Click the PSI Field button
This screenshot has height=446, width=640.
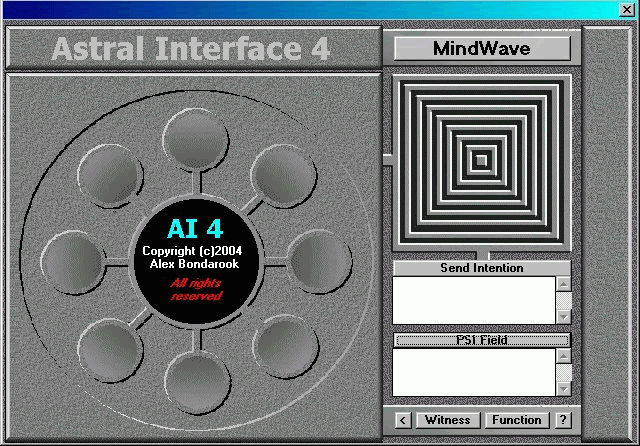tap(482, 340)
